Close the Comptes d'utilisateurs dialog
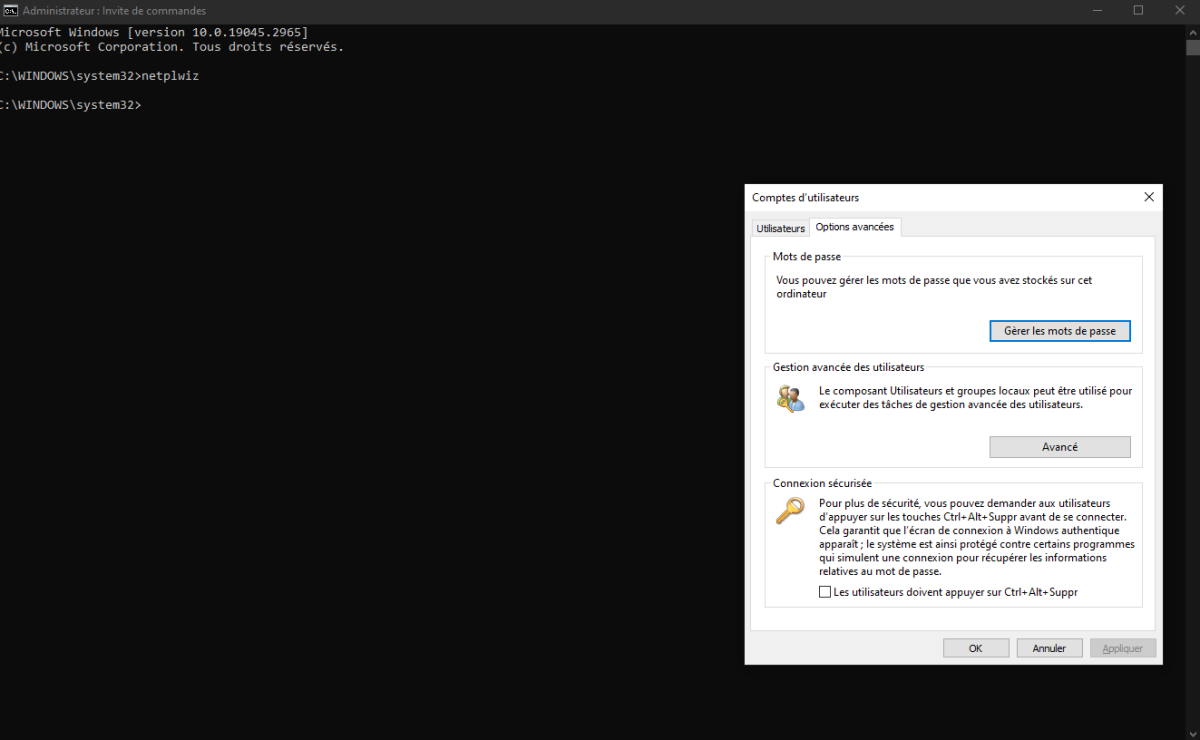This screenshot has height=740, width=1200. coord(1148,196)
